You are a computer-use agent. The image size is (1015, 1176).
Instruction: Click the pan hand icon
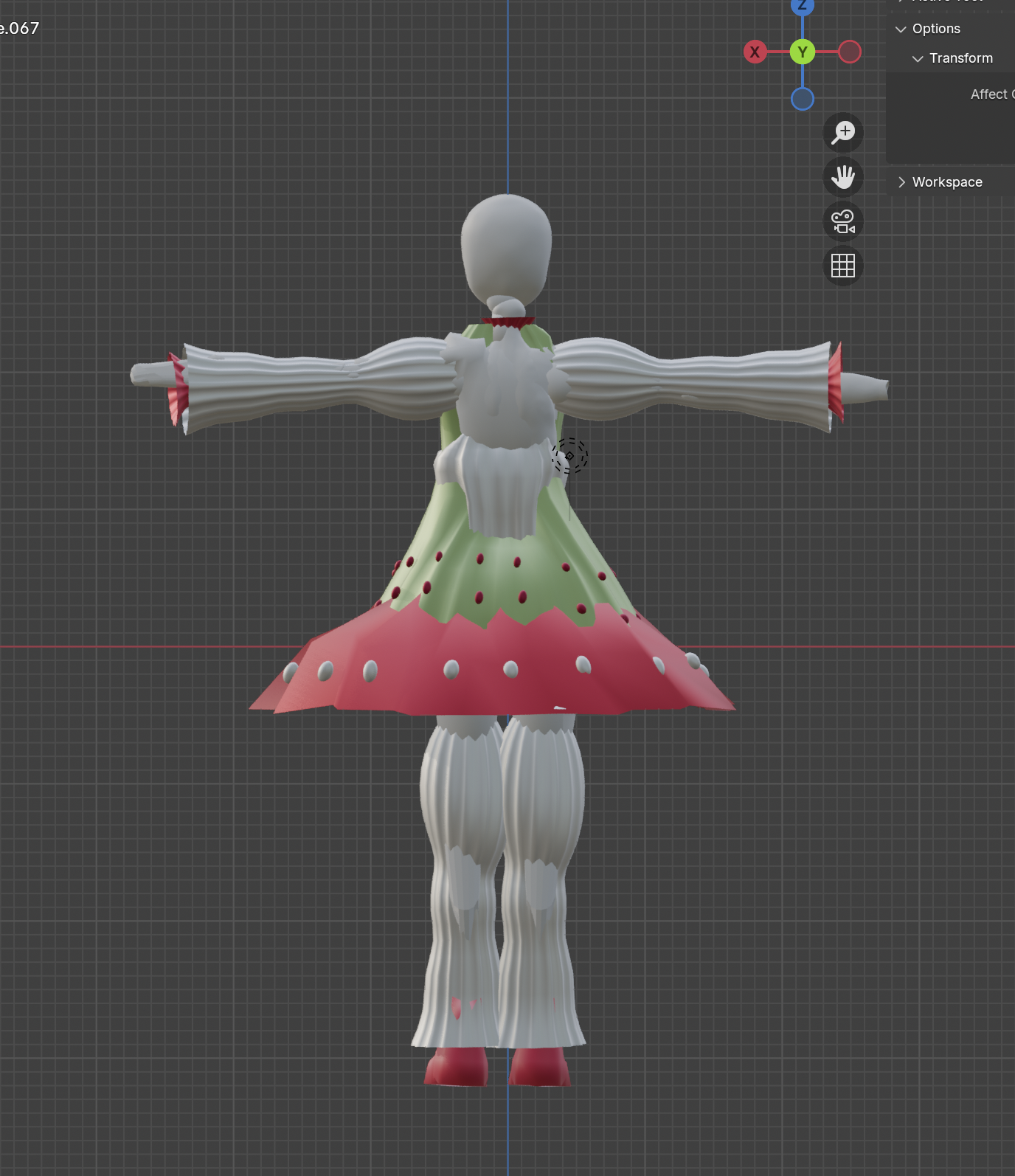(x=842, y=177)
